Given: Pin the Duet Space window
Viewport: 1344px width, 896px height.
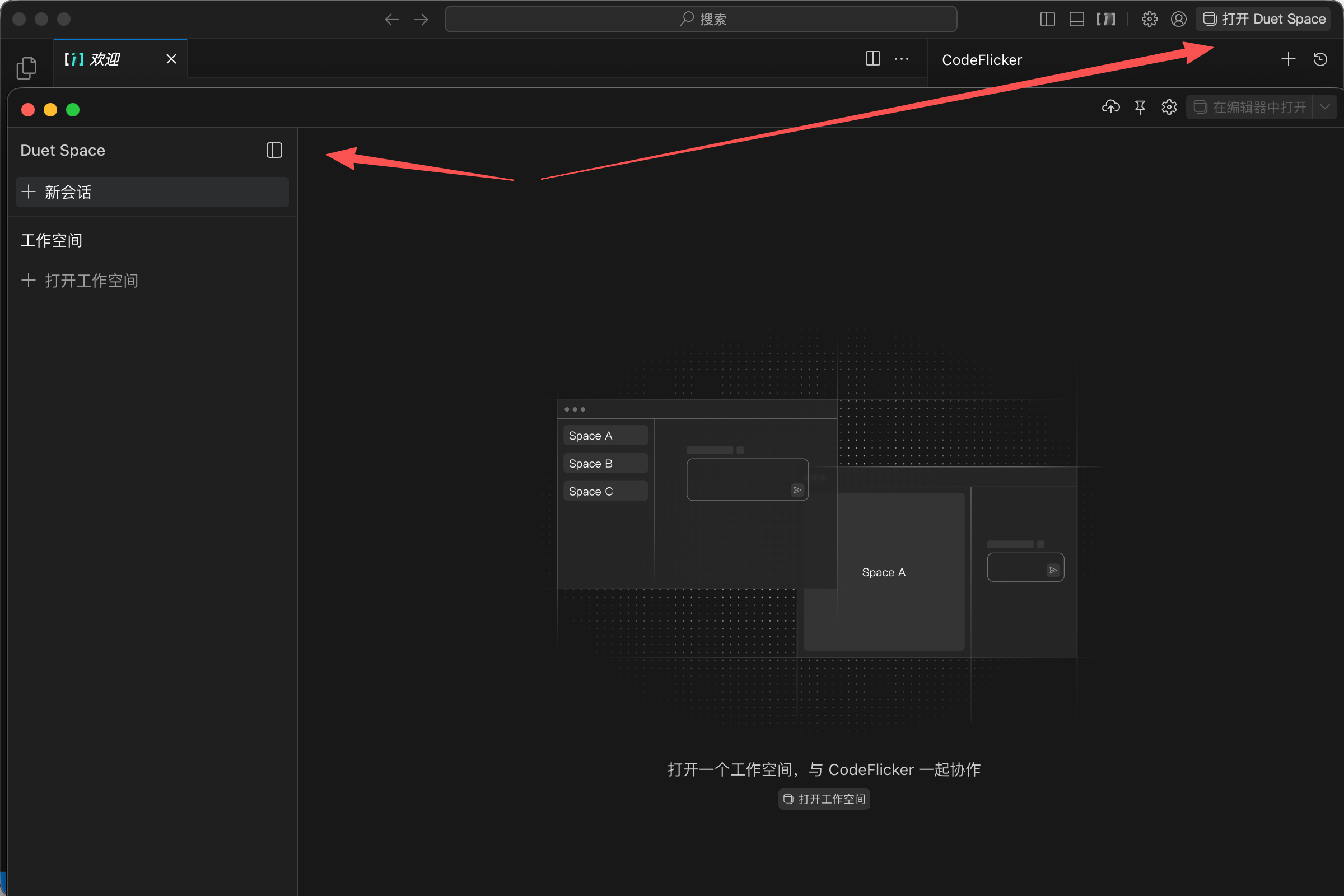Looking at the screenshot, I should tap(1140, 107).
